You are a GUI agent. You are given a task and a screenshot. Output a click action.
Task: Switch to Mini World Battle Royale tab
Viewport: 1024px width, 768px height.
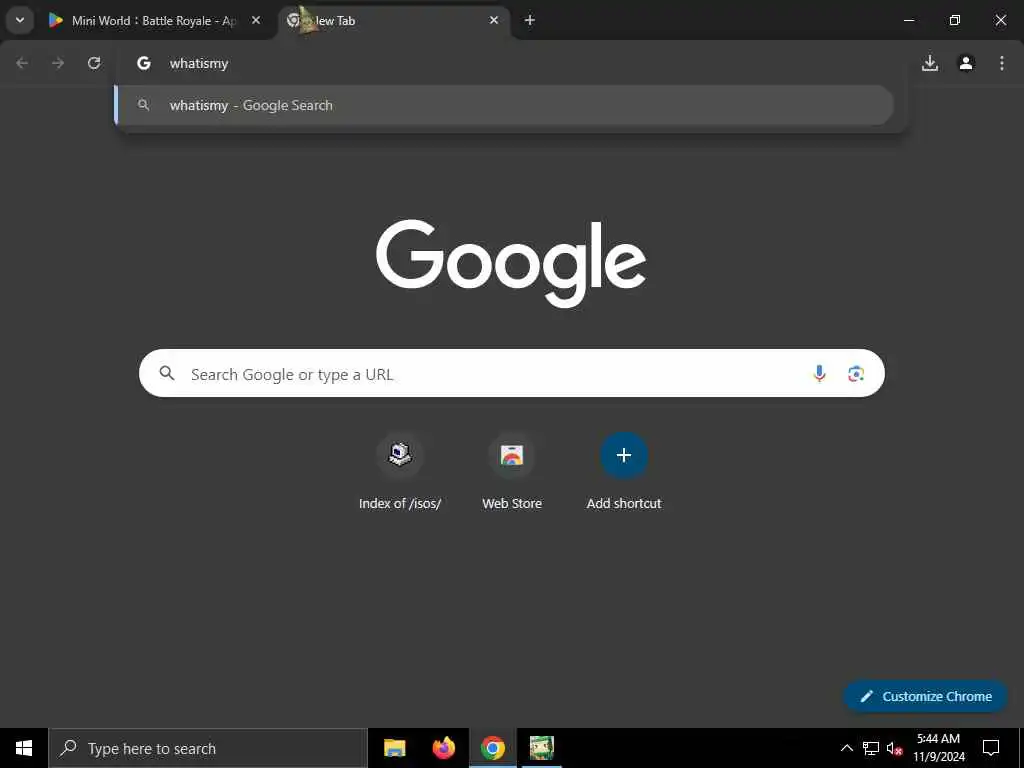pyautogui.click(x=155, y=20)
